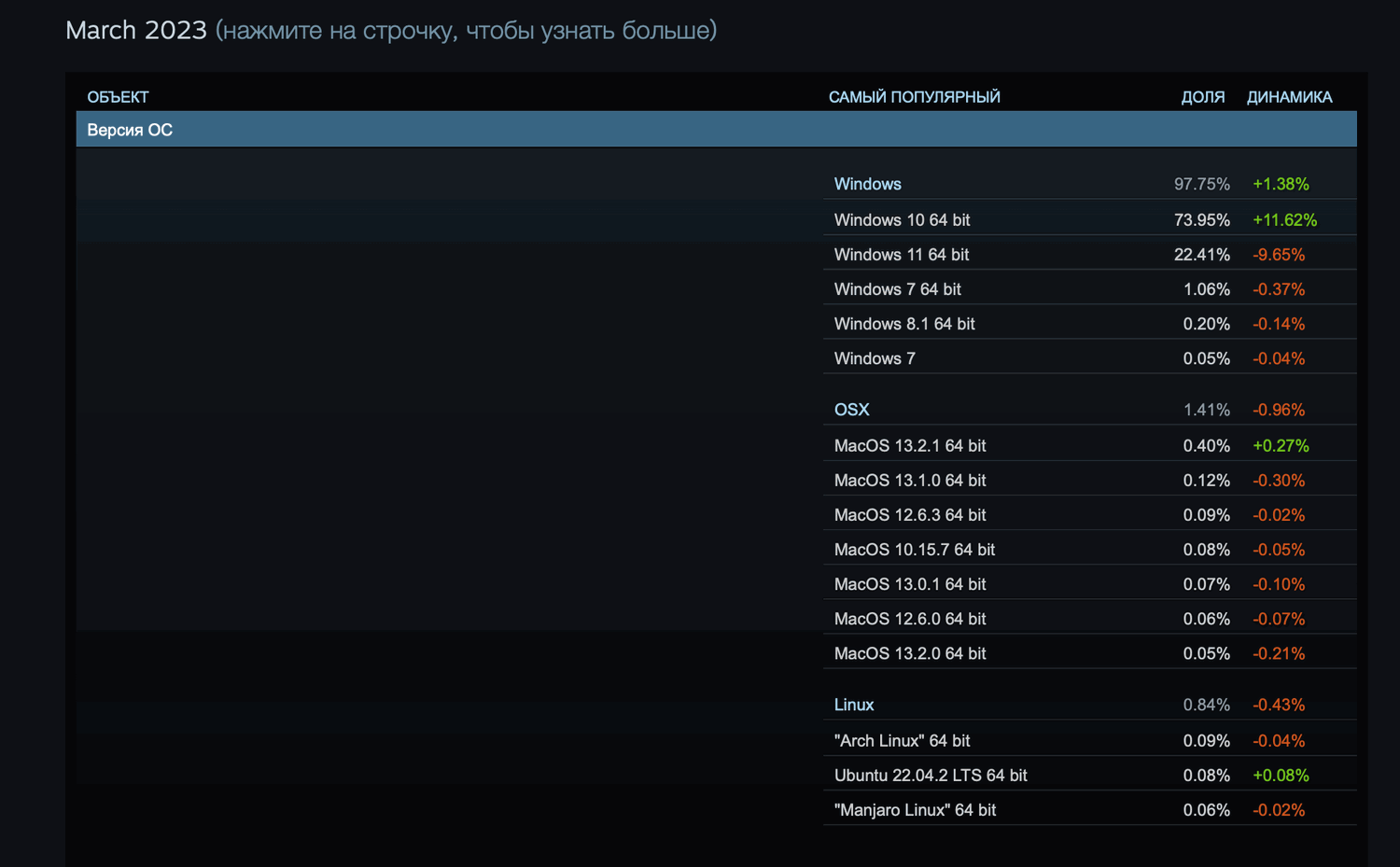Click the "MacOS 12.6.3 64 bit" row name
Screen dimensions: 1400x867
click(910, 515)
